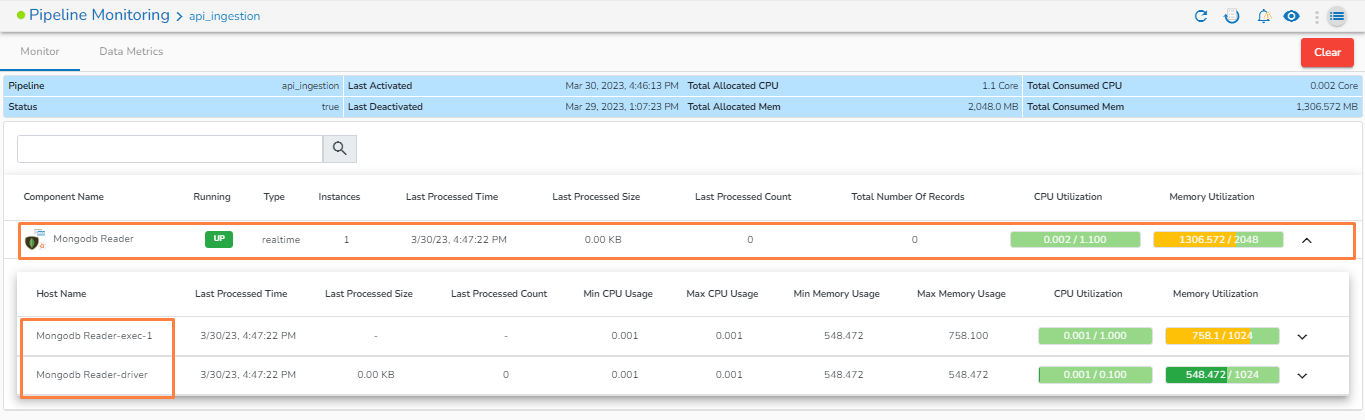Screen dimensions: 1365x420
Task: Collapse the Mongodb Reader row
Action: tap(1306, 240)
